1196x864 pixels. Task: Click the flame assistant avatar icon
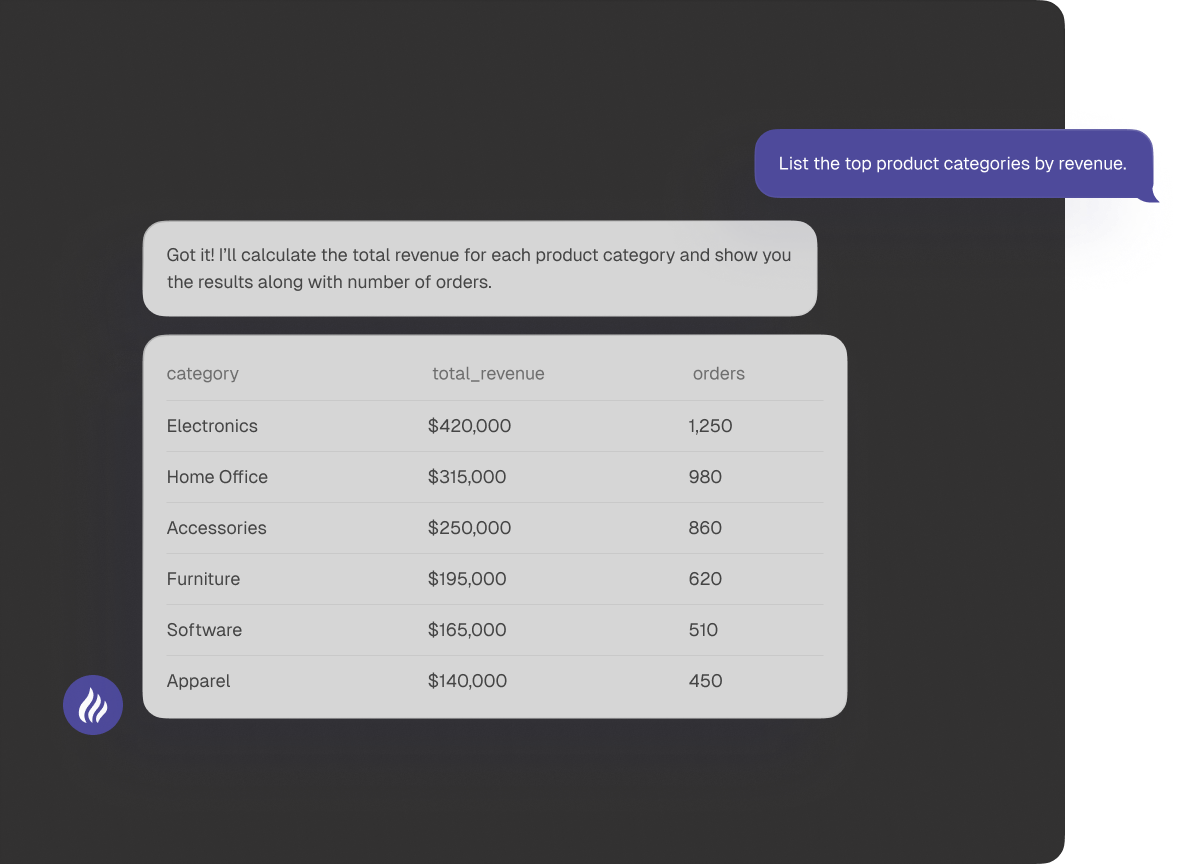[93, 705]
